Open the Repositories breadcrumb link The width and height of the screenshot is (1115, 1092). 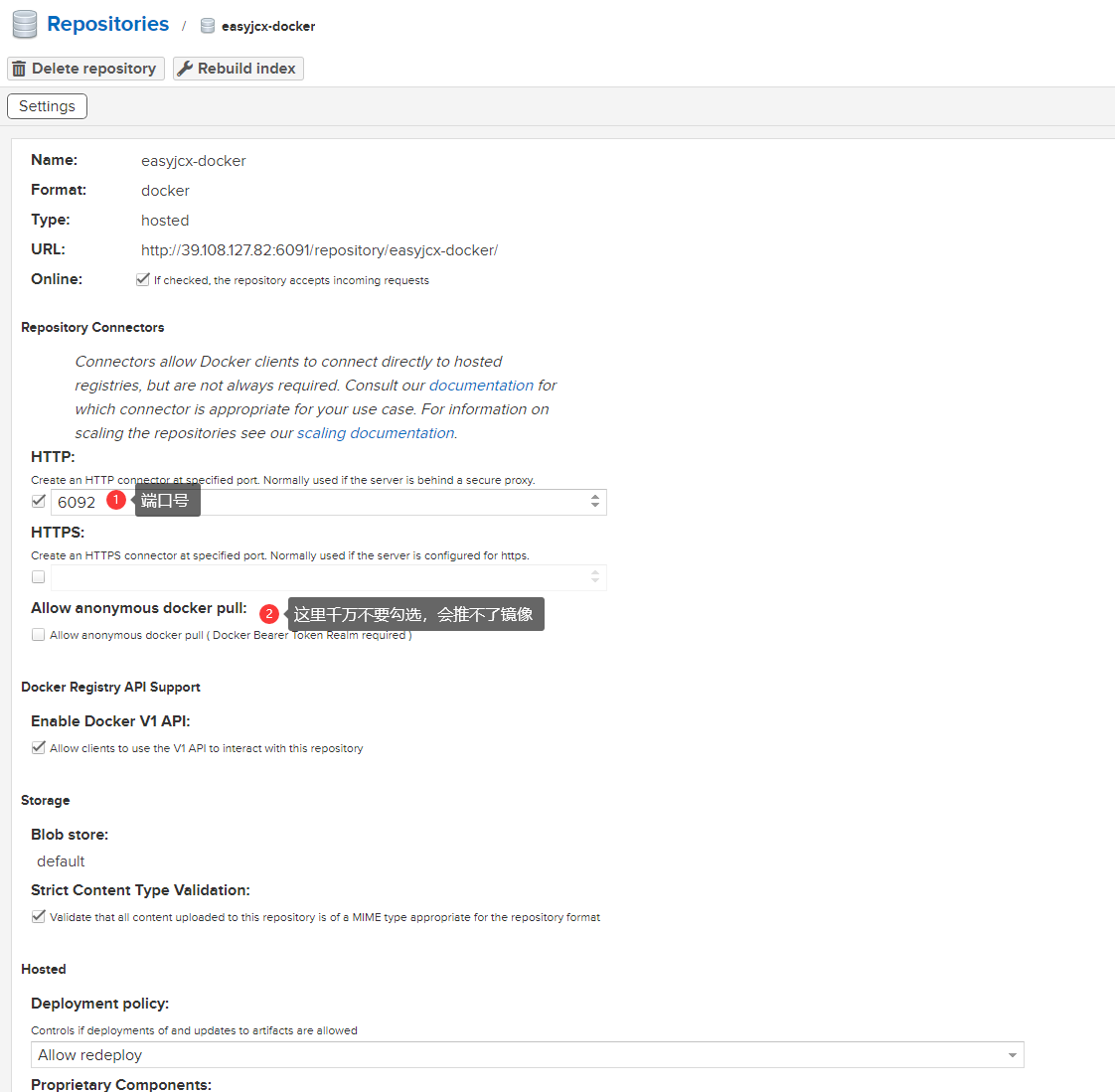[108, 24]
